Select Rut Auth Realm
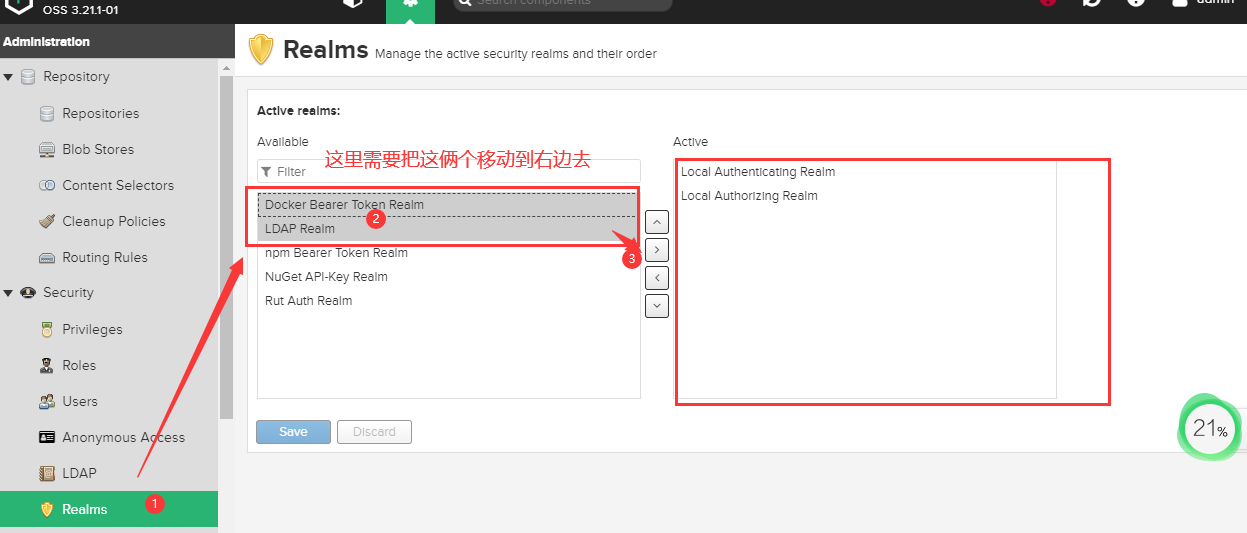 (x=448, y=301)
